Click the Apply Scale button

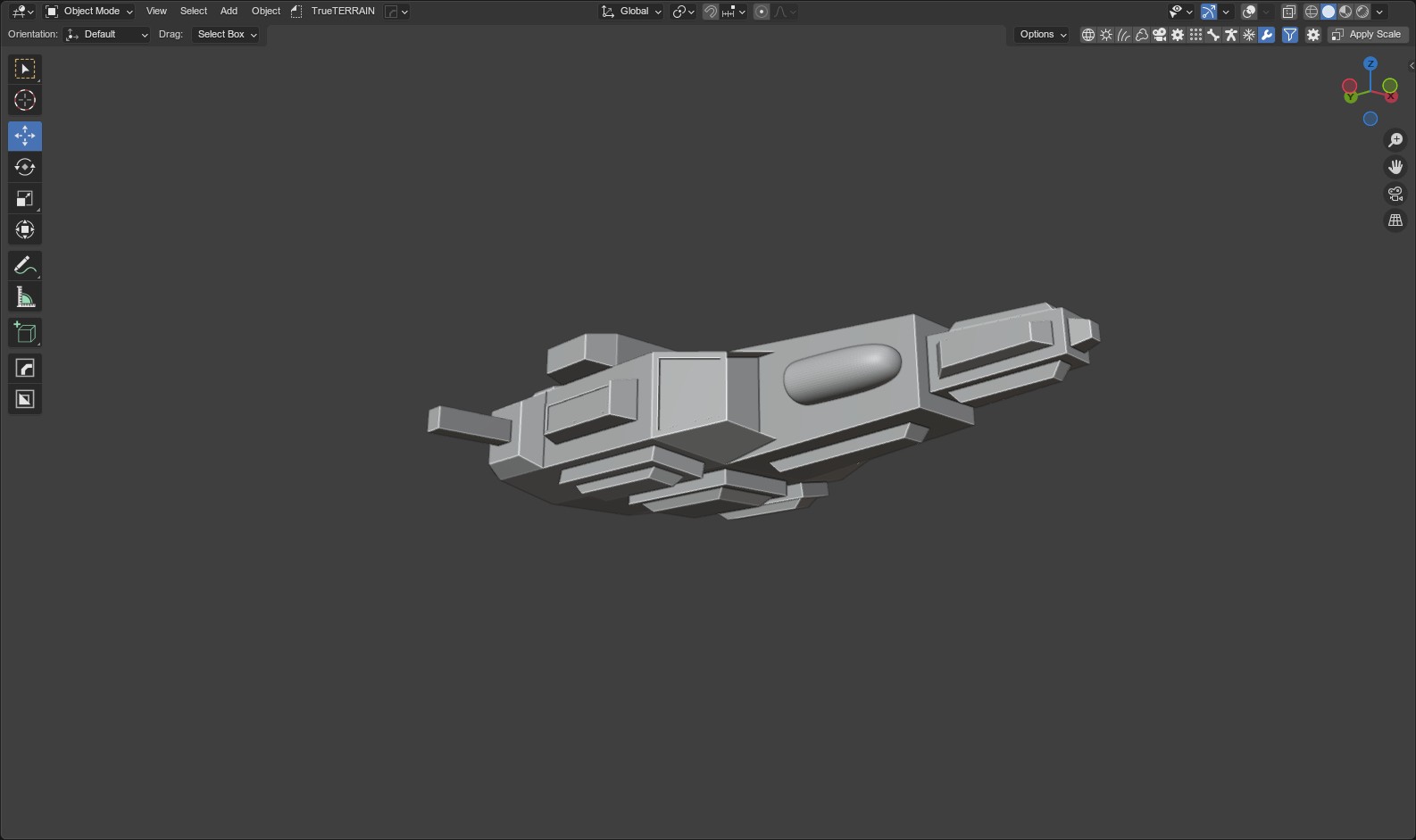point(1368,35)
